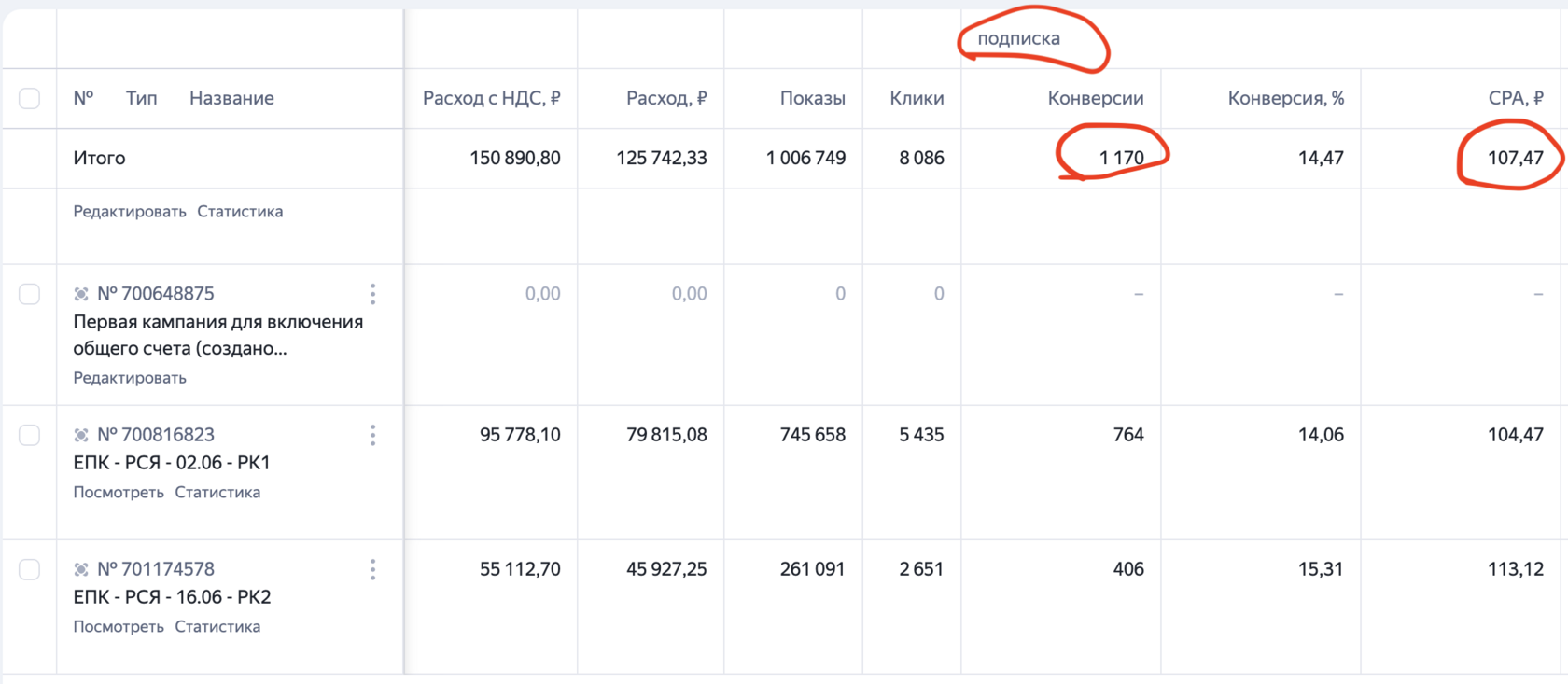Select spend value 45 927,25
The width and height of the screenshot is (1568, 684).
pyautogui.click(x=666, y=569)
